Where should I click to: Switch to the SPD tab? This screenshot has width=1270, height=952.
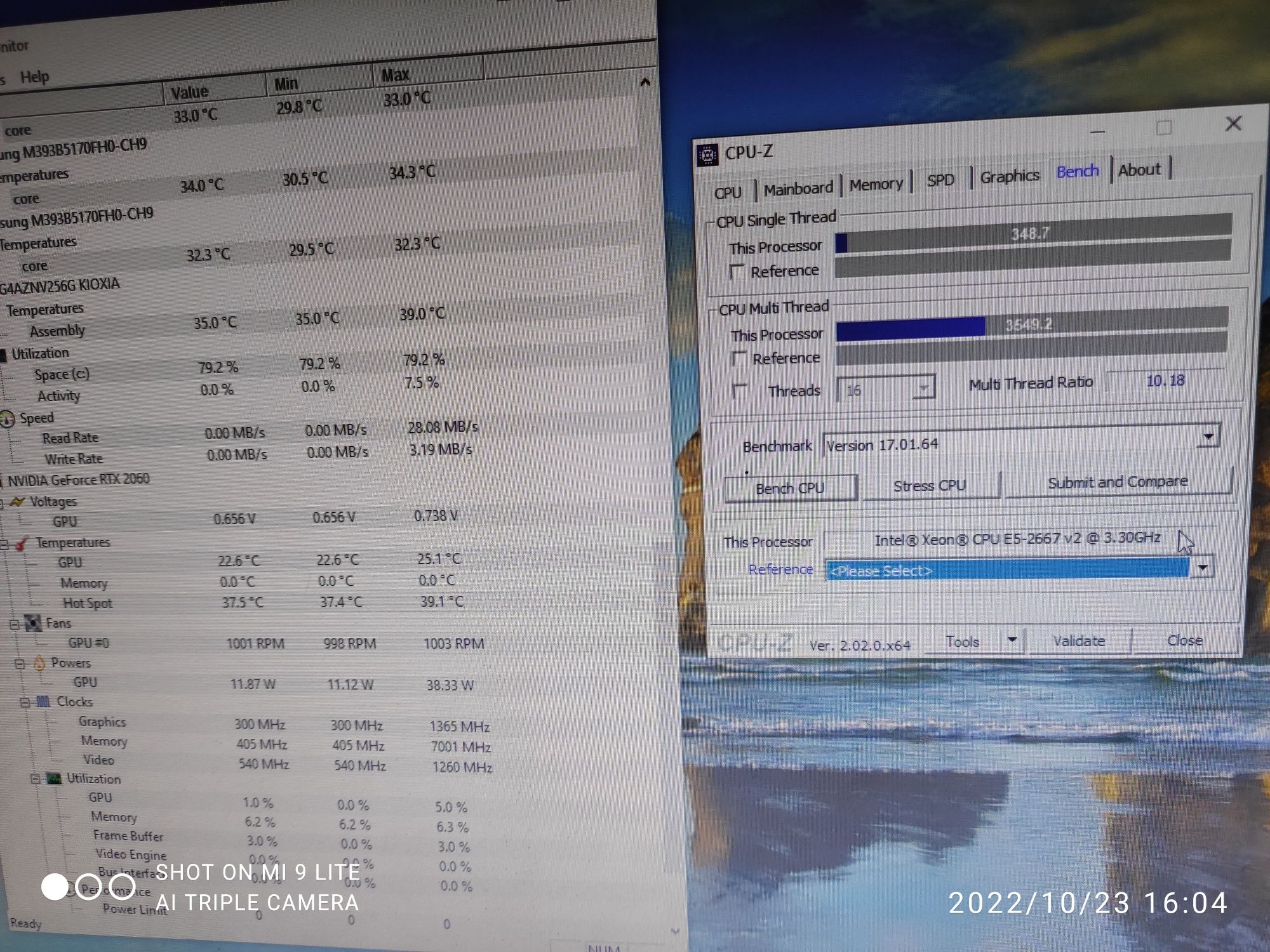[x=940, y=180]
